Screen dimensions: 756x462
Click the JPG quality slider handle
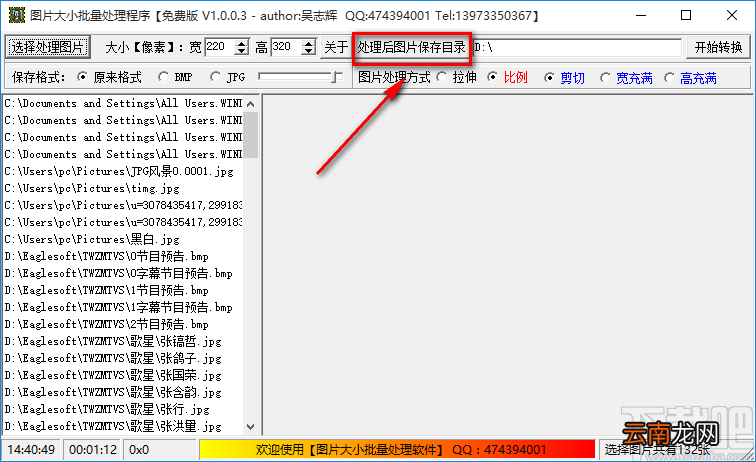coord(338,77)
